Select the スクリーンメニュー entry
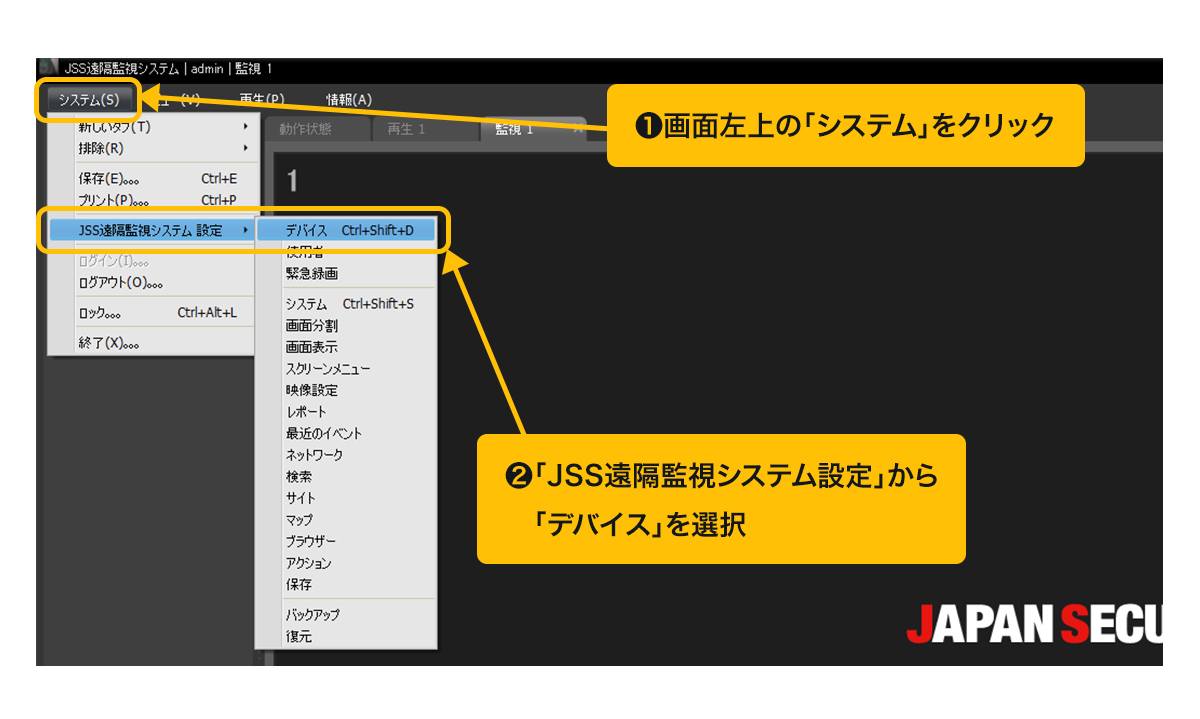The height and width of the screenshot is (719, 1200). click(x=346, y=369)
